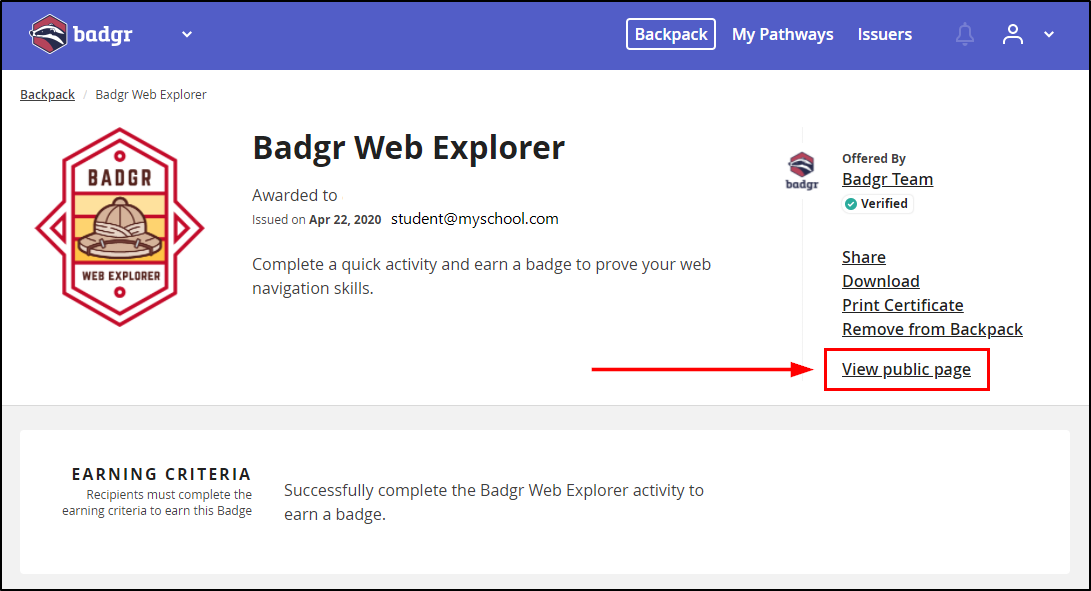The height and width of the screenshot is (591, 1091).
Task: Expand the dropdown chevron beside badgr logo
Action: [186, 34]
